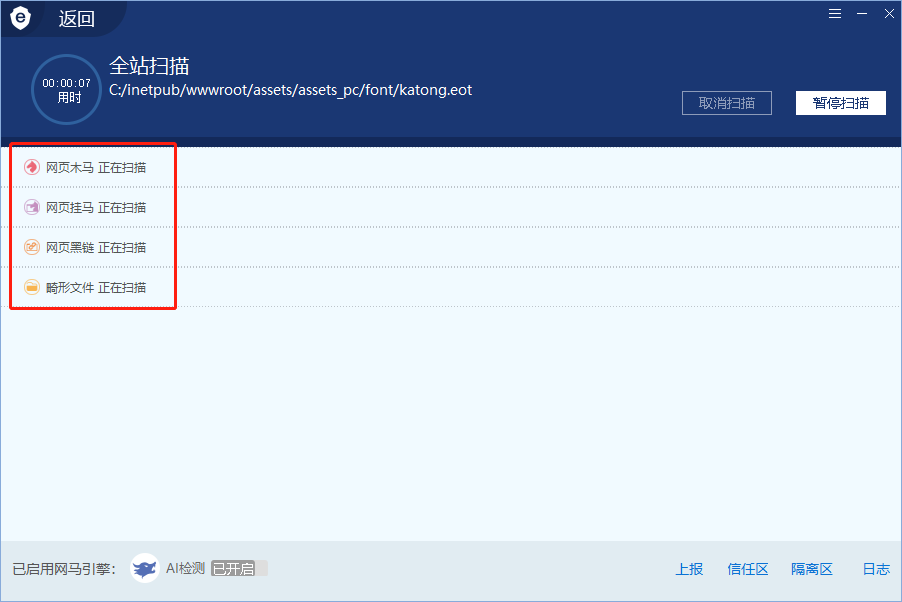Select the 网页黑链 正在扫描 row text
Viewport: 902px width, 602px height.
tap(96, 247)
